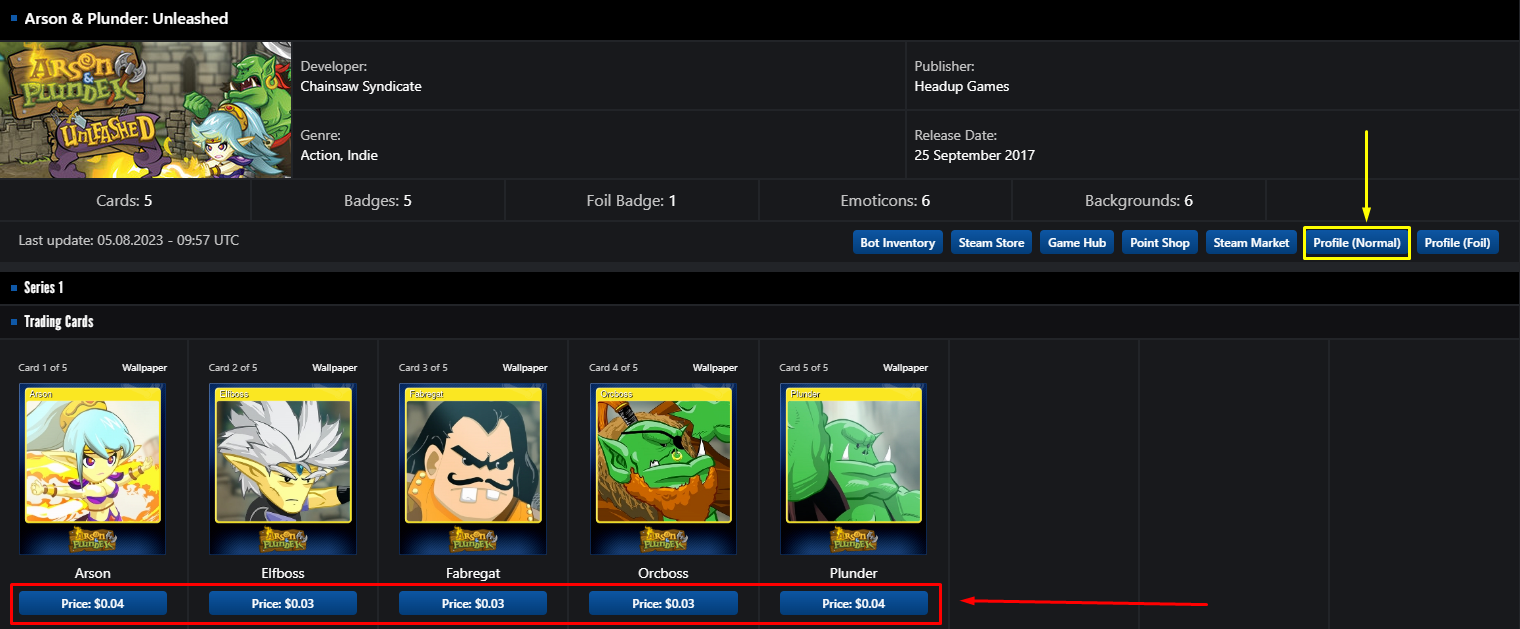Click the Plunder card price $0.04 button
This screenshot has height=629, width=1520.
point(854,603)
